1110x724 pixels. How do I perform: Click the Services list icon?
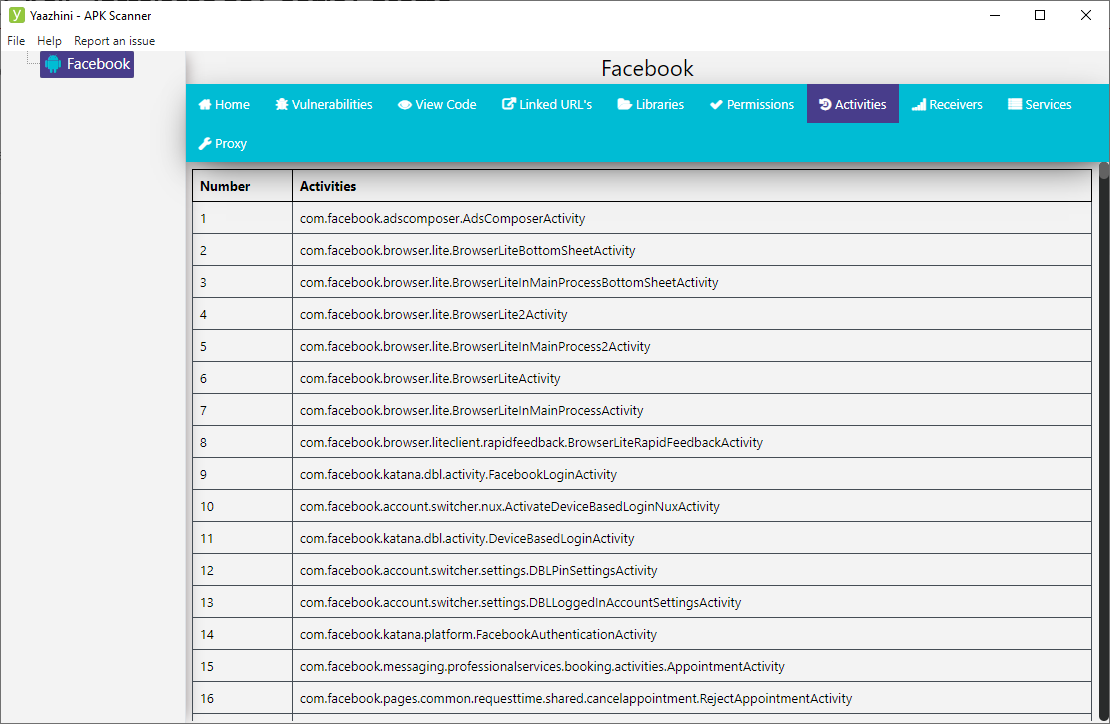coord(1015,105)
